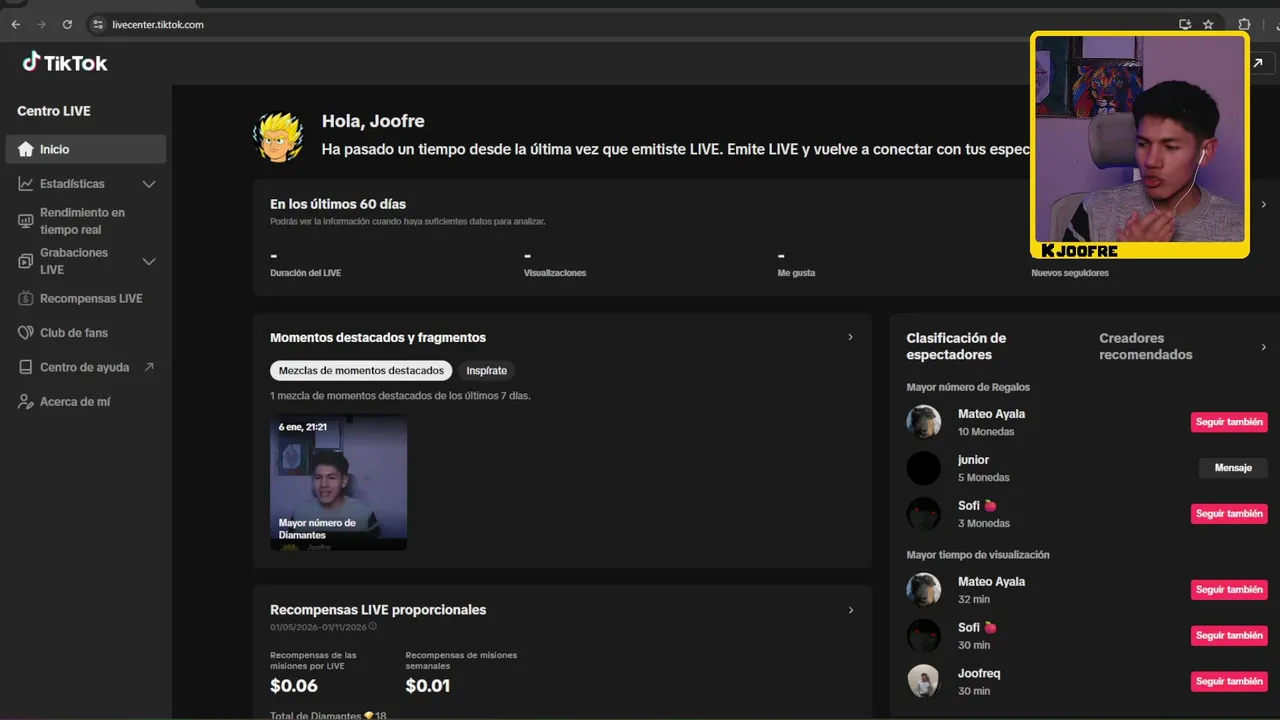Click the site info icon in address bar
The image size is (1280, 720).
(x=97, y=24)
